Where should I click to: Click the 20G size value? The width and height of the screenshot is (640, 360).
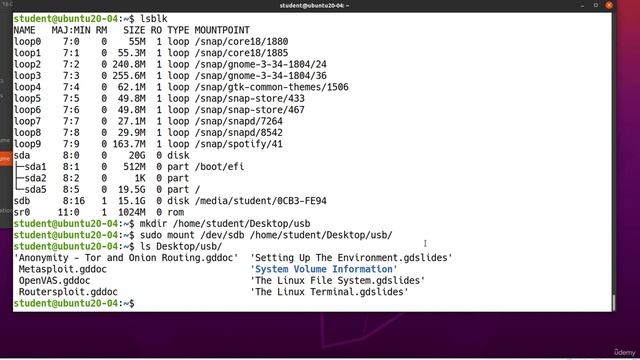click(137, 156)
